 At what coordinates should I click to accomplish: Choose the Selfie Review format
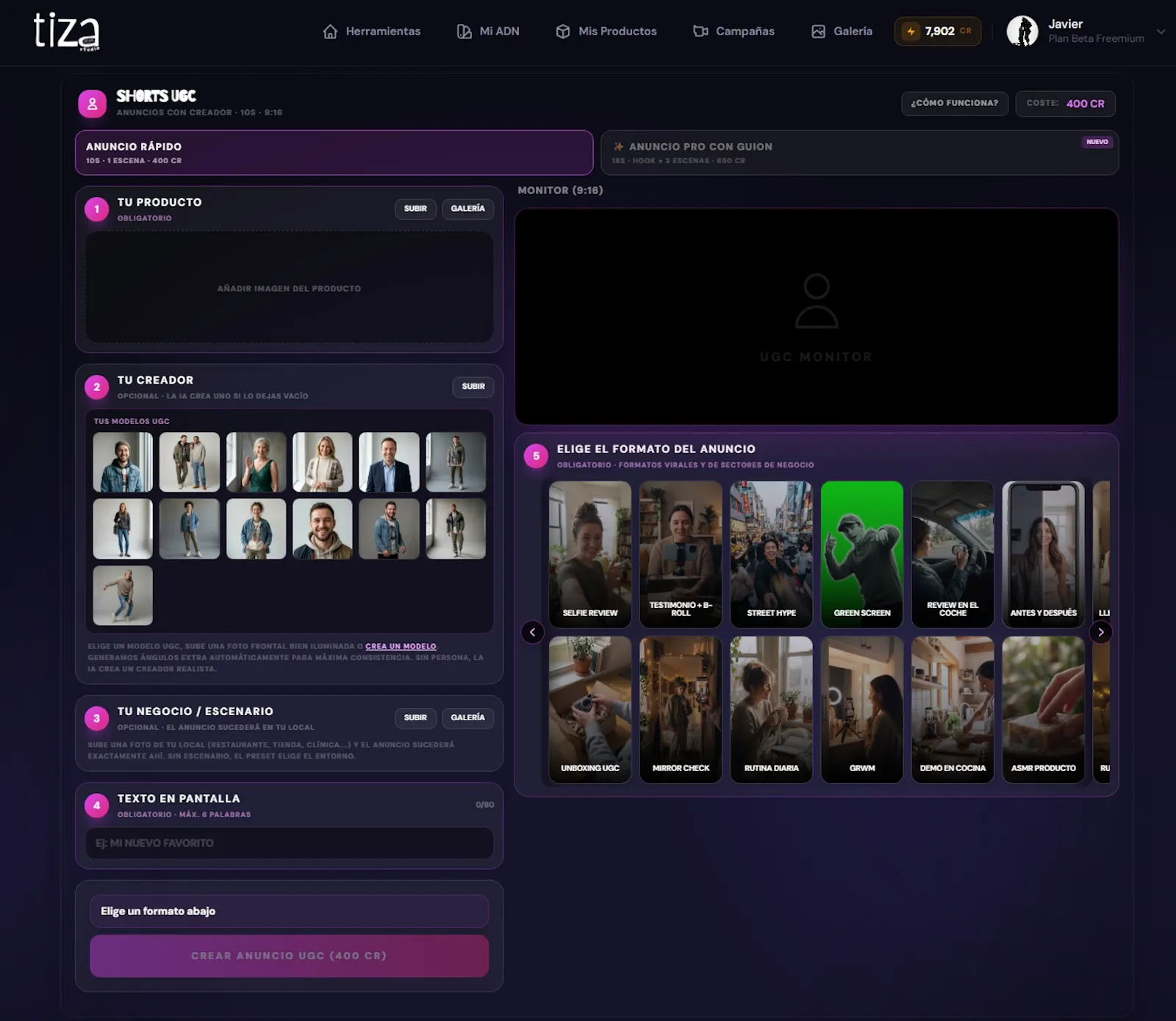590,555
